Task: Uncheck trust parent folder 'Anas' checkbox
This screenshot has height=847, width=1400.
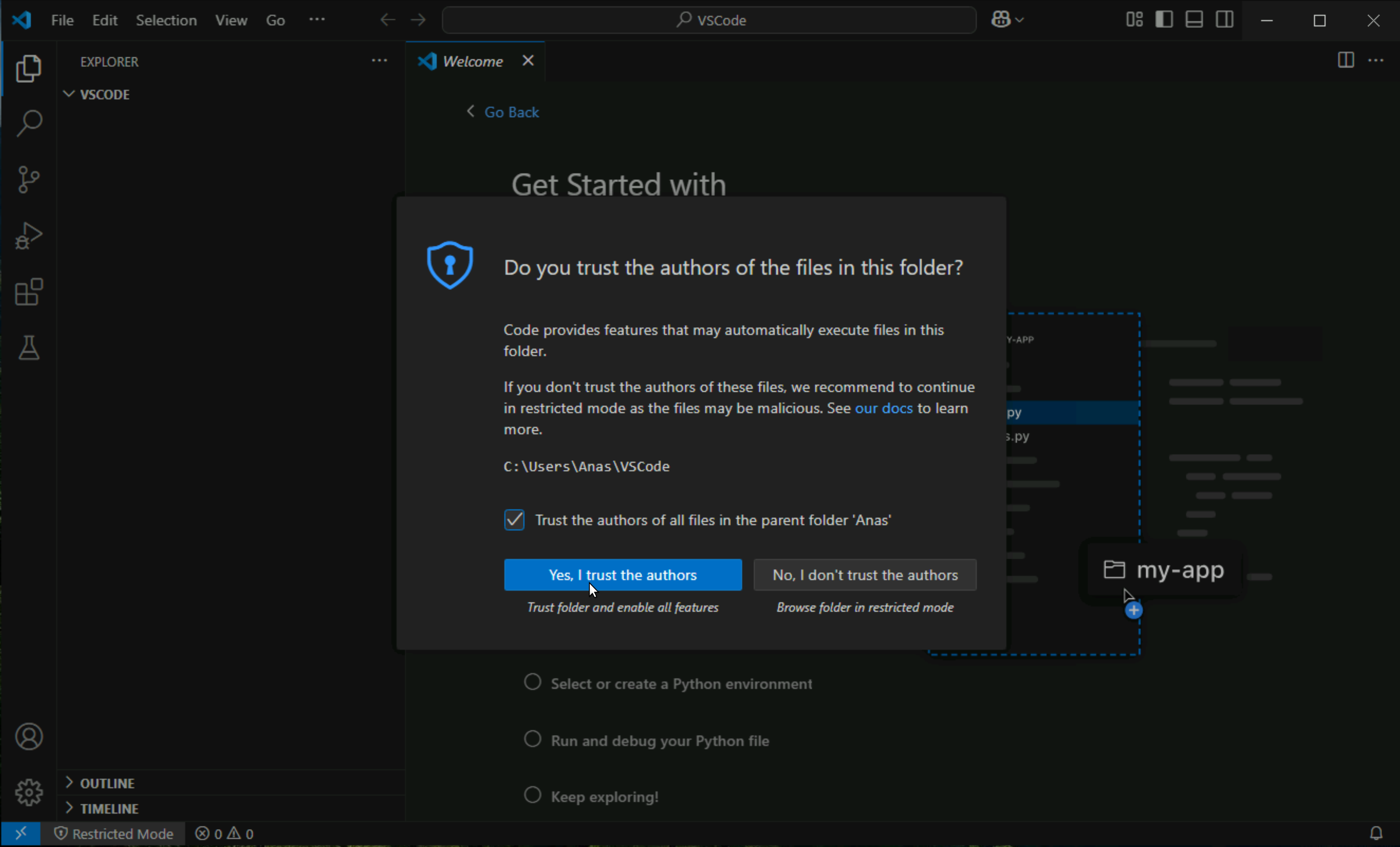Action: coord(514,520)
